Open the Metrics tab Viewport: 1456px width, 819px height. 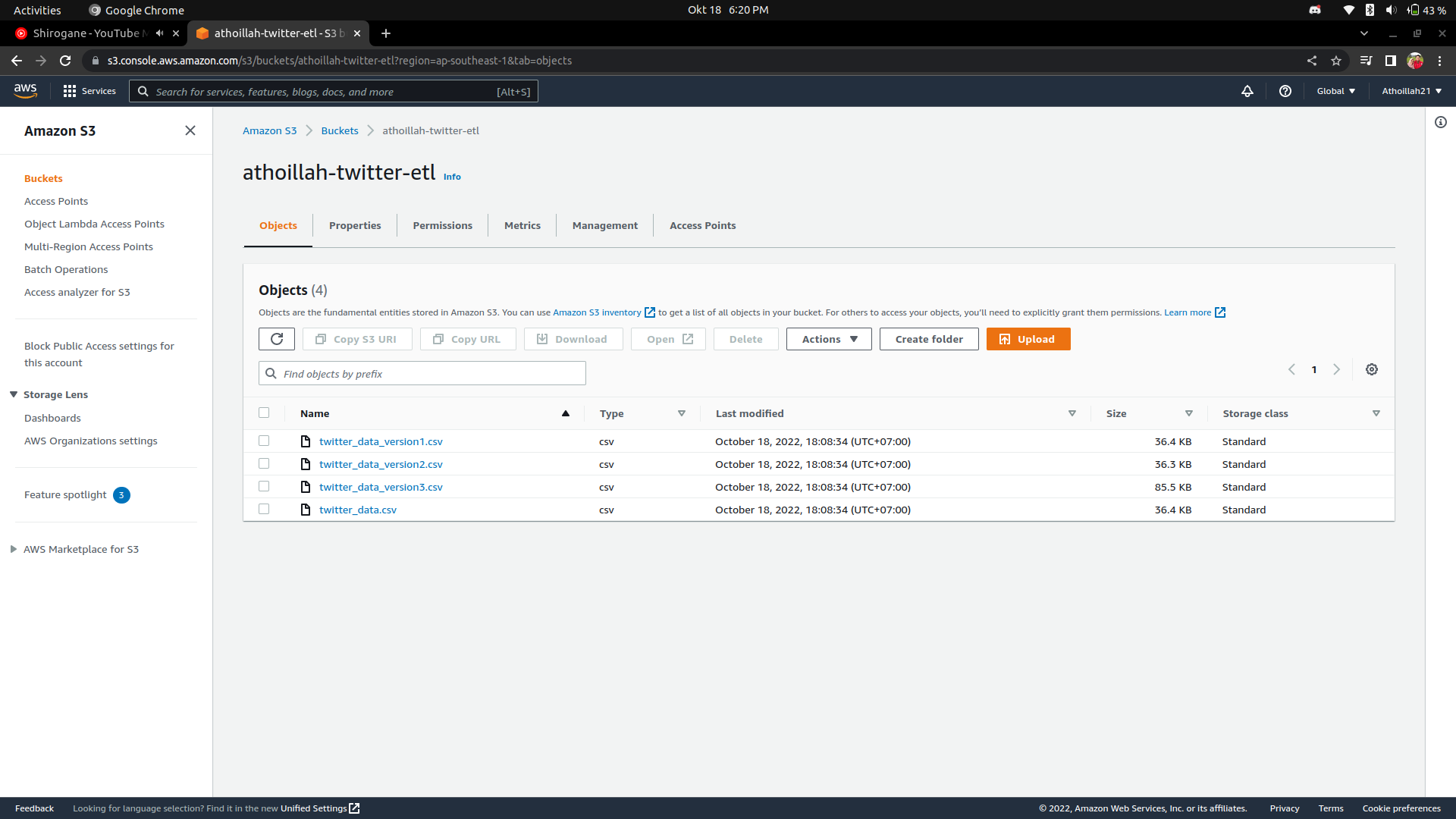522,225
